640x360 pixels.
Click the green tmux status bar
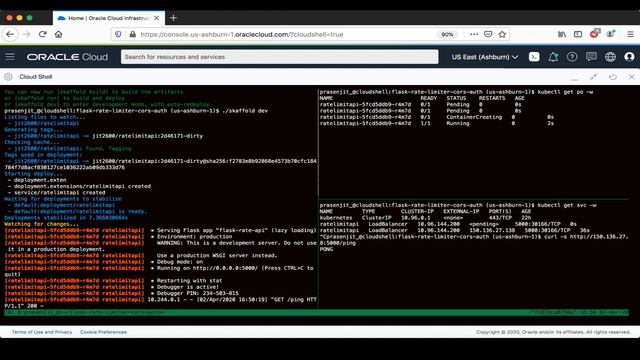(316, 312)
